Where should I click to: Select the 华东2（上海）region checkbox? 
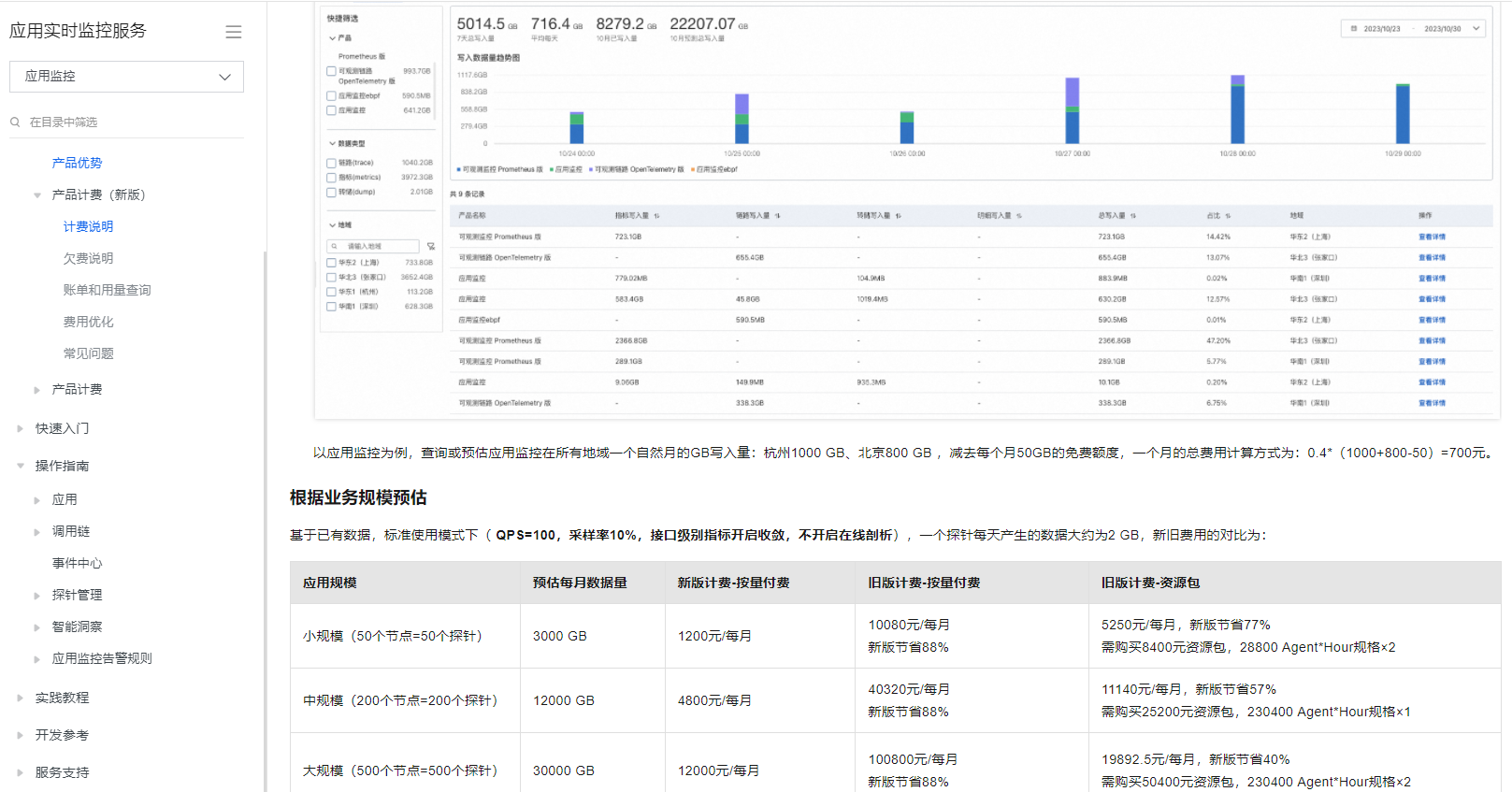click(331, 263)
